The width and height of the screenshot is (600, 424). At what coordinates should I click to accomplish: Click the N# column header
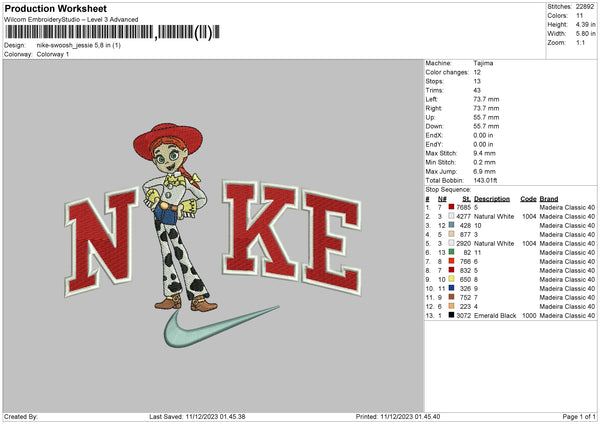click(442, 199)
